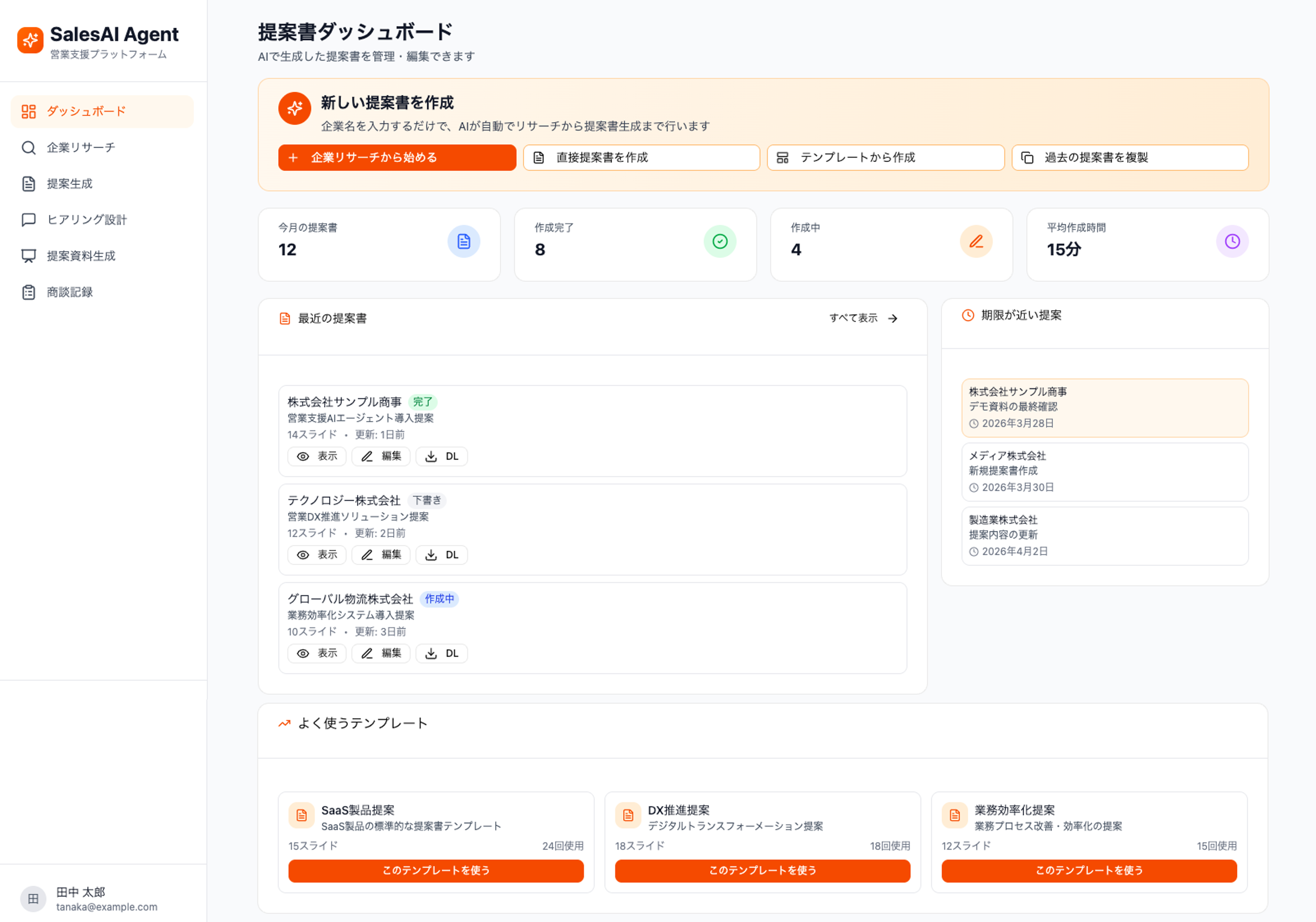1316x922 pixels.
Task: Click the 平均作成時間 purple clock icon
Action: coord(1232,241)
